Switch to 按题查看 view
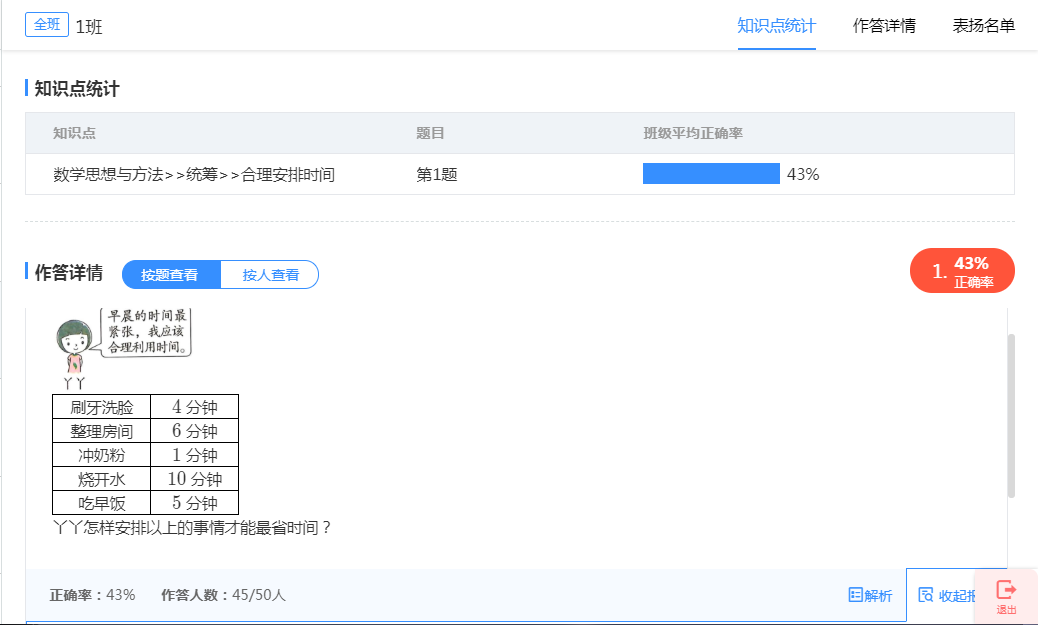The width and height of the screenshot is (1038, 625). (170, 275)
